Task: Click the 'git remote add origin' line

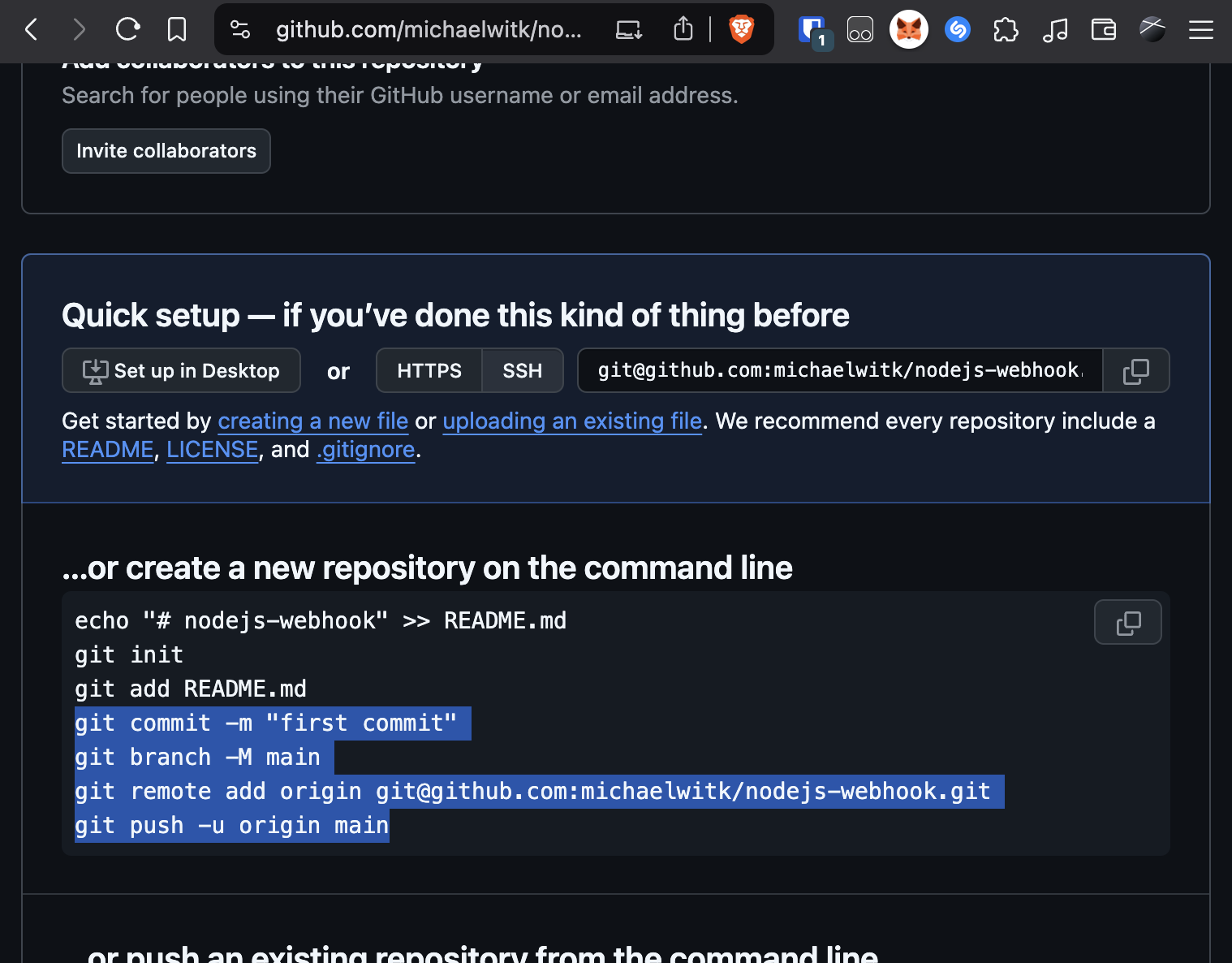Action: coord(532,791)
